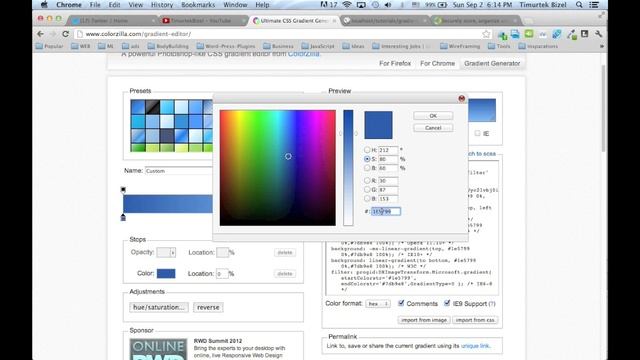Select the H hue radio button
Viewport: 640px width, 360px height.
pyautogui.click(x=367, y=150)
